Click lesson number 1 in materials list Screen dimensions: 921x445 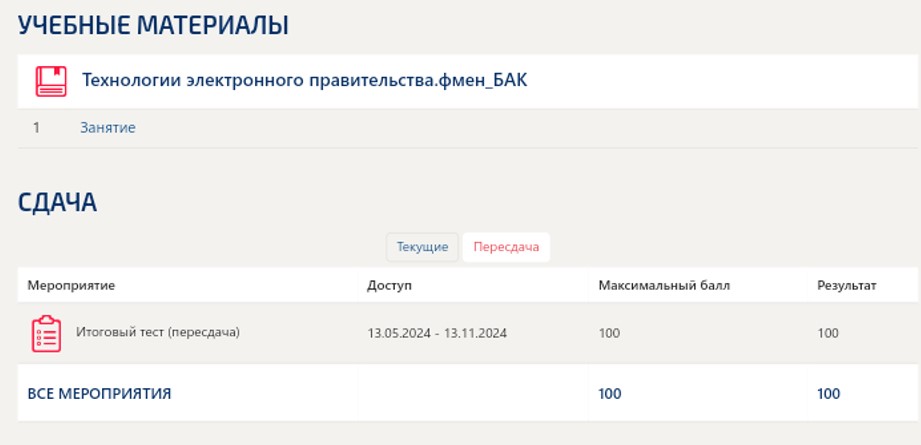pos(36,128)
